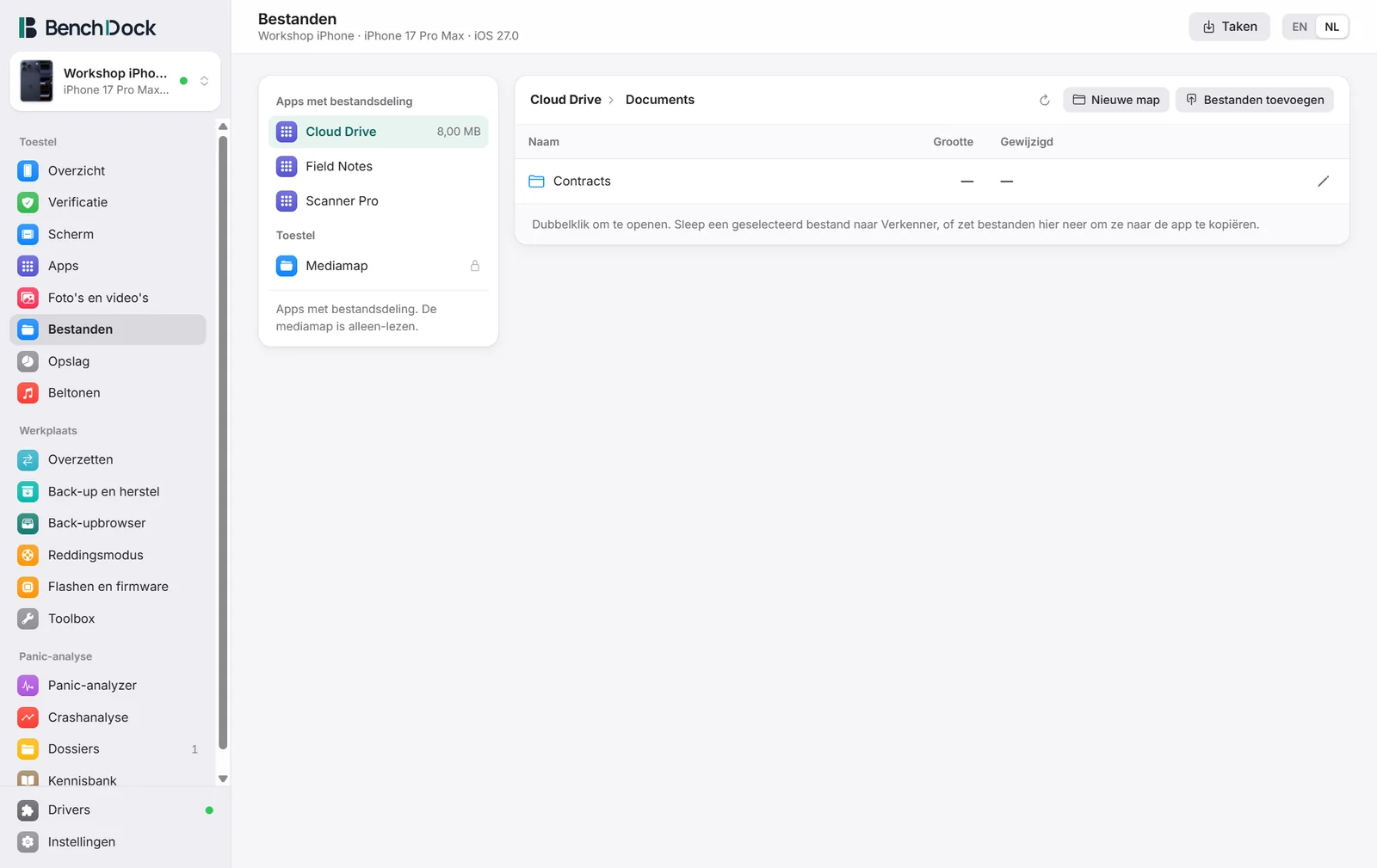Click the rename pencil icon for Contracts
This screenshot has width=1377, height=868.
(1324, 181)
